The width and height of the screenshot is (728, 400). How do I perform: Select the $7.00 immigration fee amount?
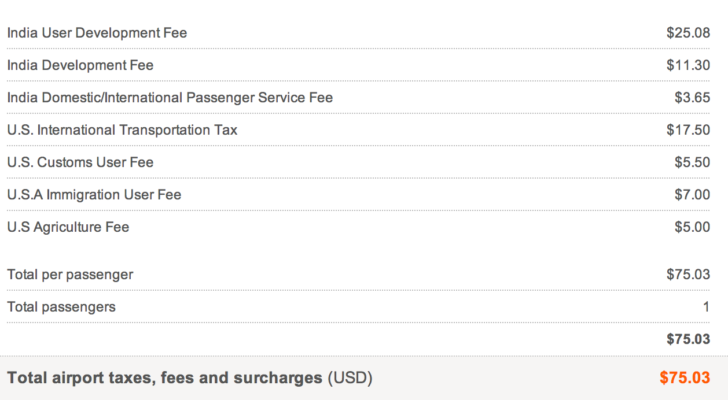pyautogui.click(x=692, y=195)
